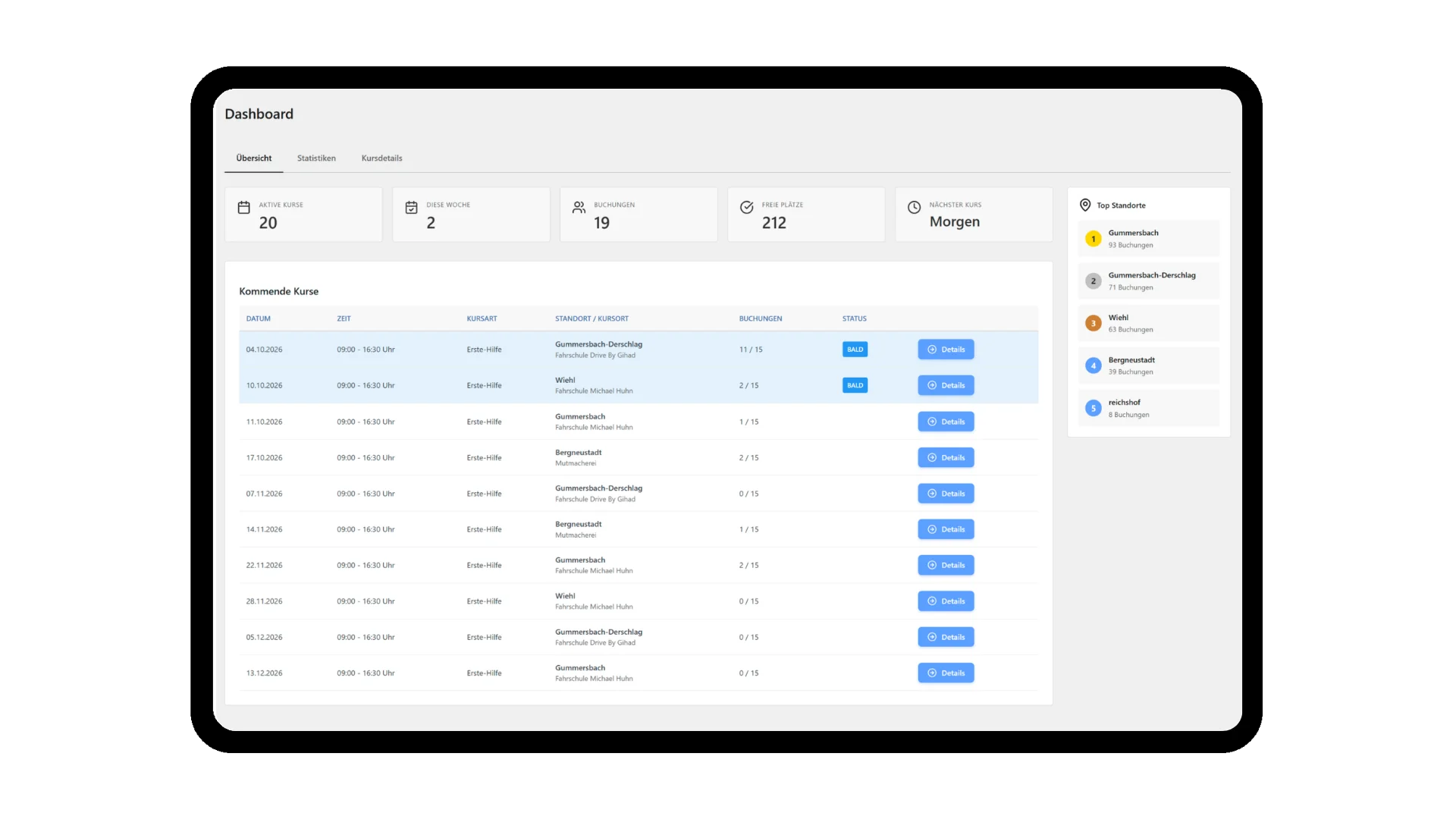Click the DATUM column header
1456x819 pixels.
coord(258,318)
